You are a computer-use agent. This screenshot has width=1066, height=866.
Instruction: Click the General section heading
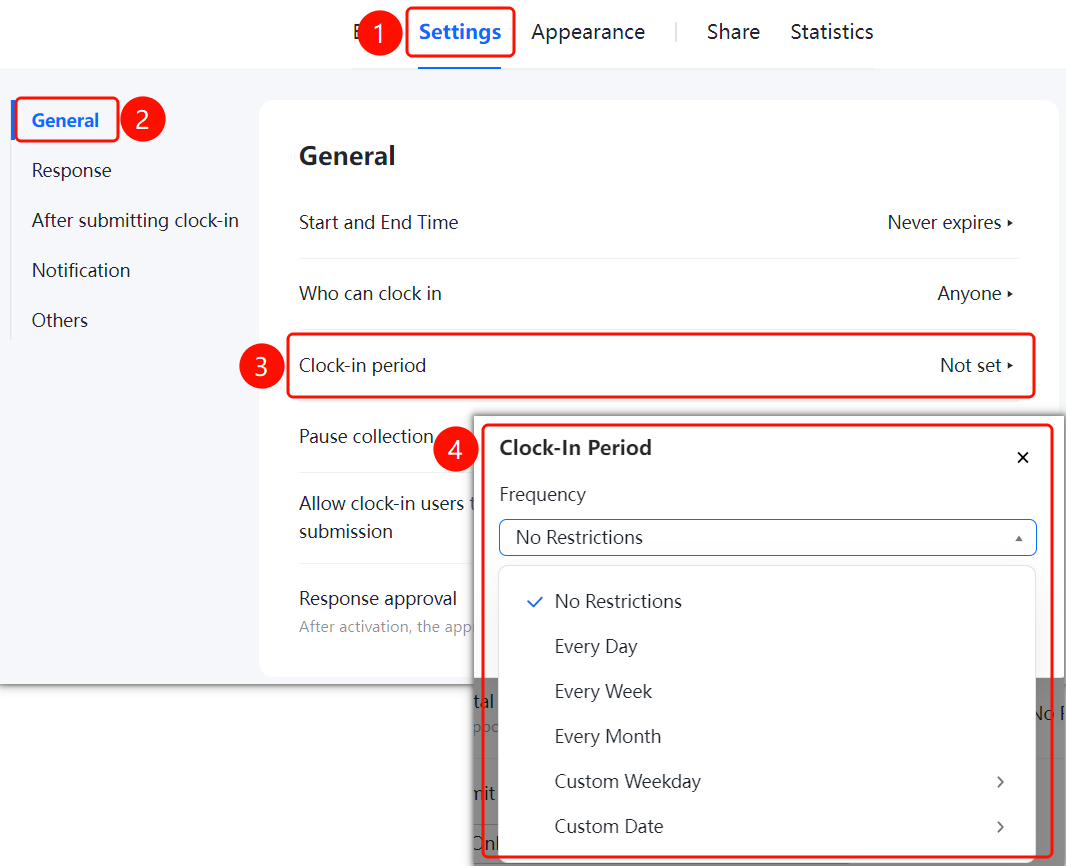point(347,156)
